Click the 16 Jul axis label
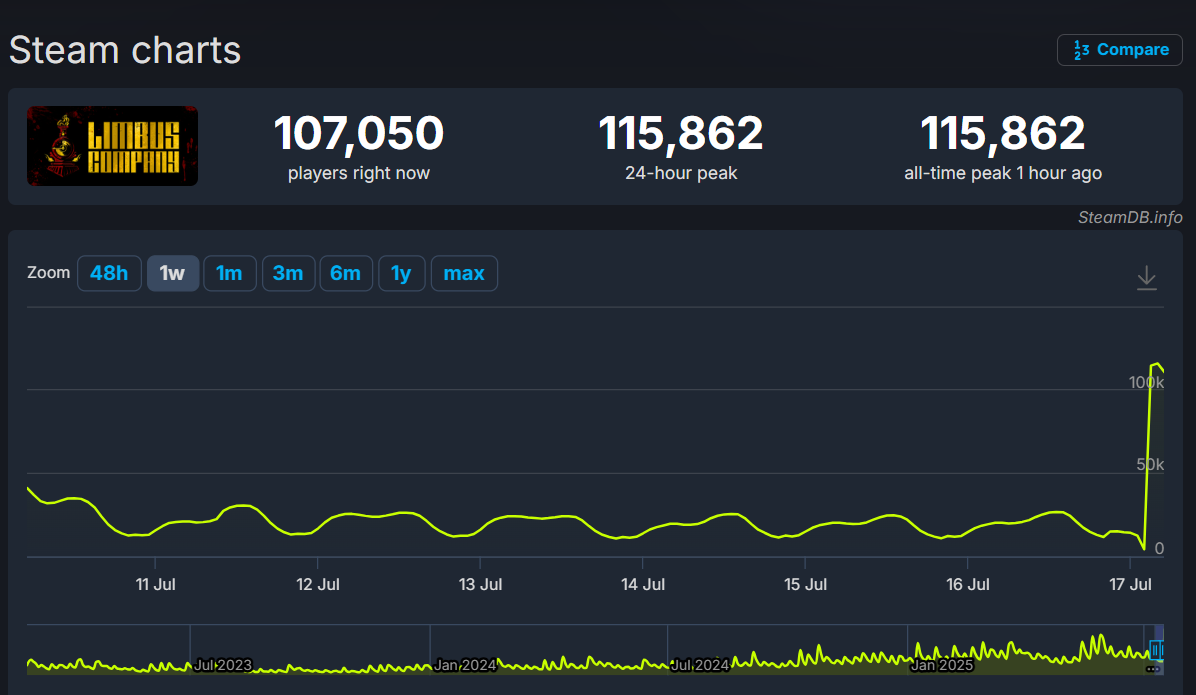Image resolution: width=1196 pixels, height=695 pixels. click(x=968, y=584)
